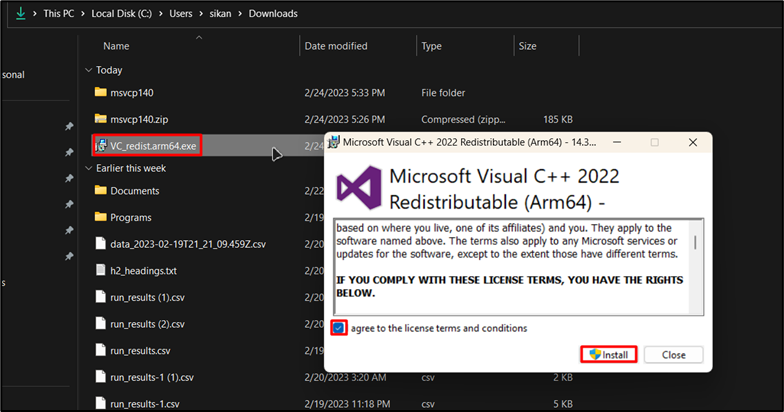Collapse the Today group
784x412 pixels.
(x=88, y=70)
